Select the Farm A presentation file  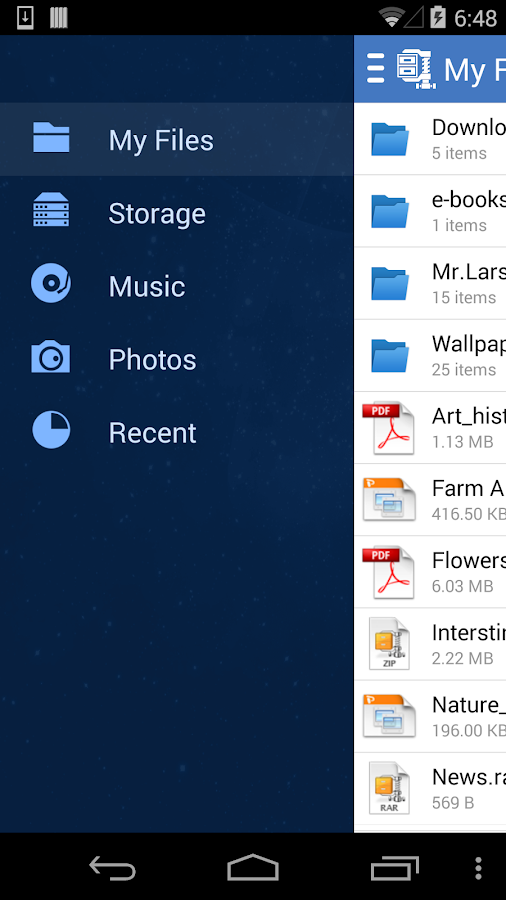430,500
